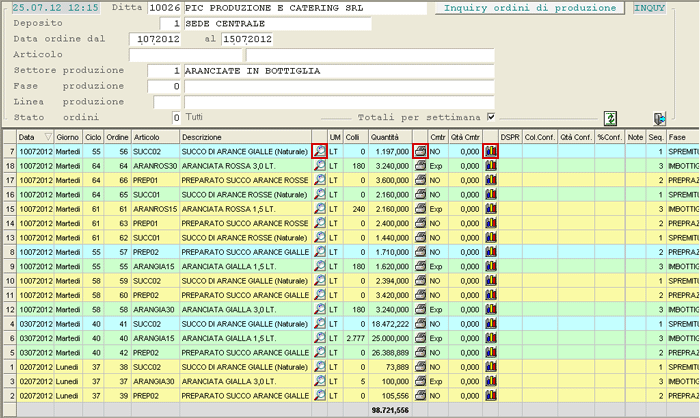Open bar chart icon for order 64
The height and width of the screenshot is (418, 700).
(x=491, y=166)
